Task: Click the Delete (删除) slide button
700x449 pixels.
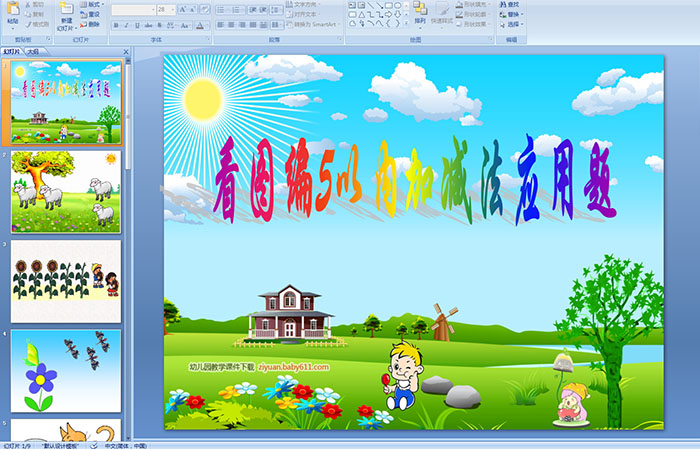Action: point(90,24)
